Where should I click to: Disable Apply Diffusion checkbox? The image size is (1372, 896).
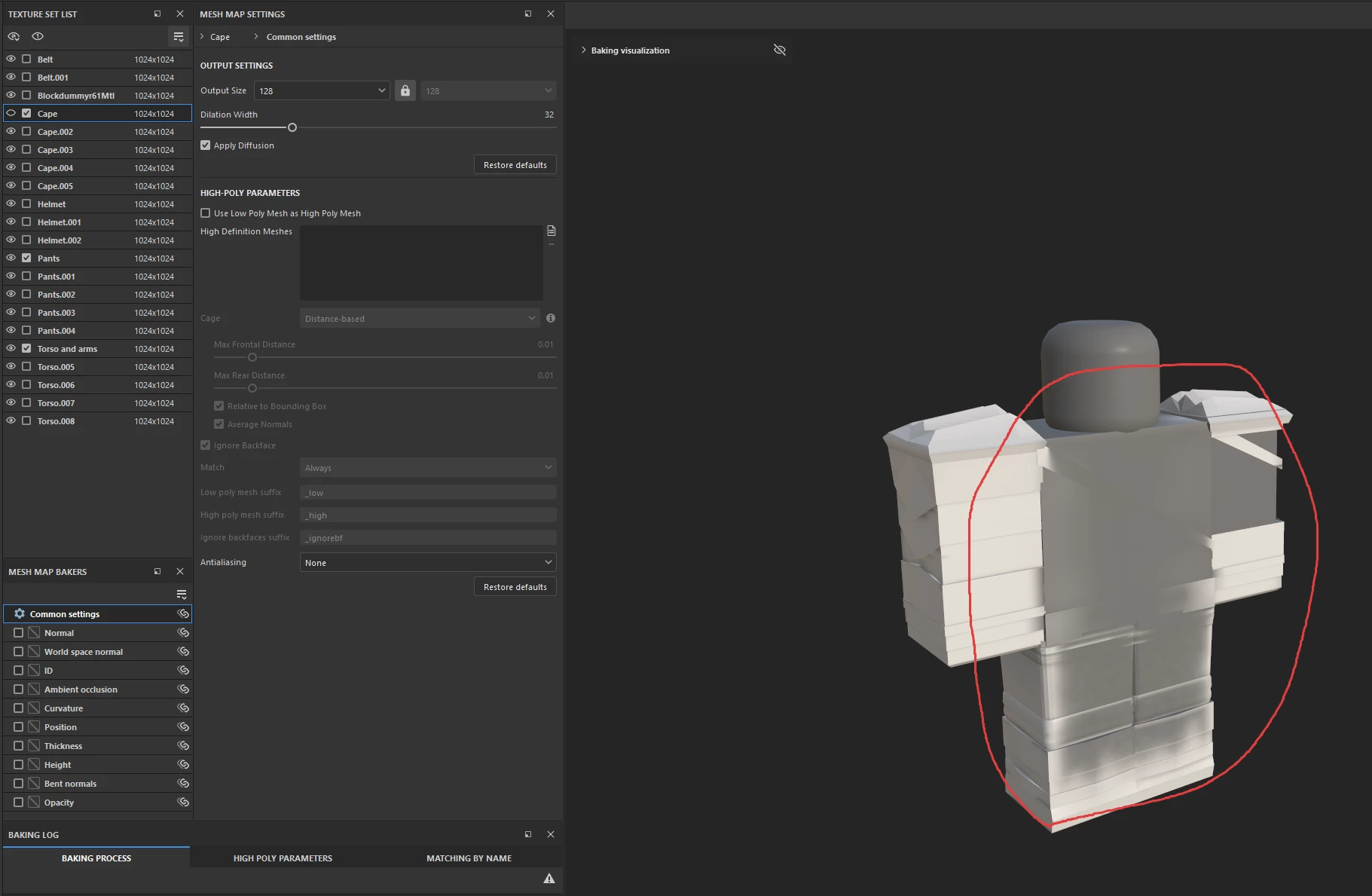[205, 145]
